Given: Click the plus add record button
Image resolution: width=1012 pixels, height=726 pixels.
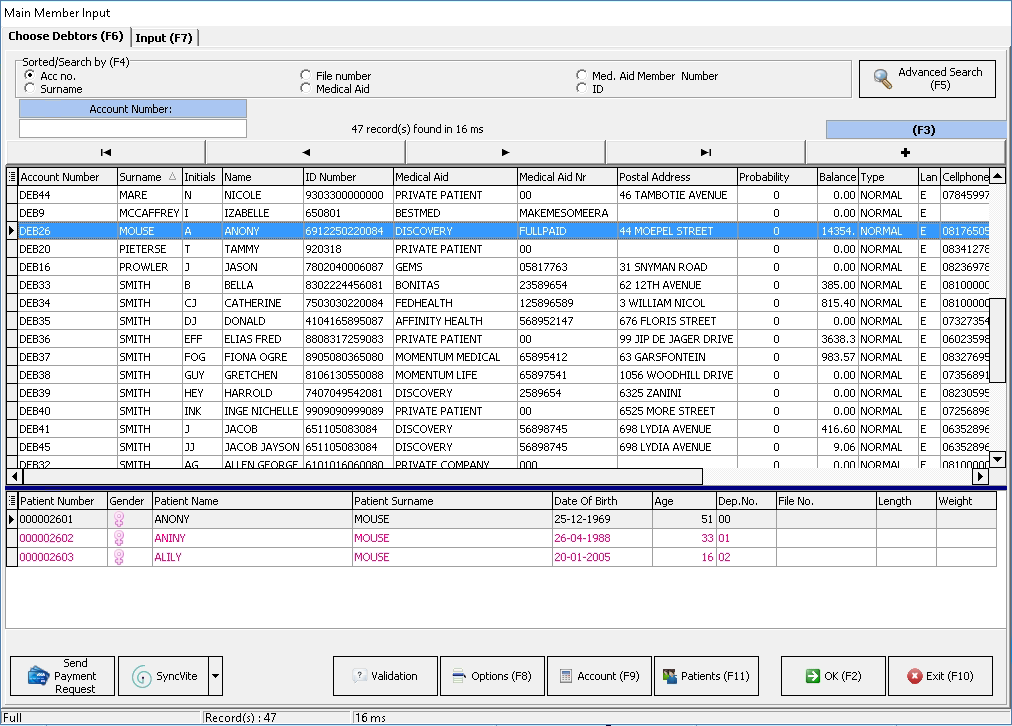Looking at the screenshot, I should 905,152.
